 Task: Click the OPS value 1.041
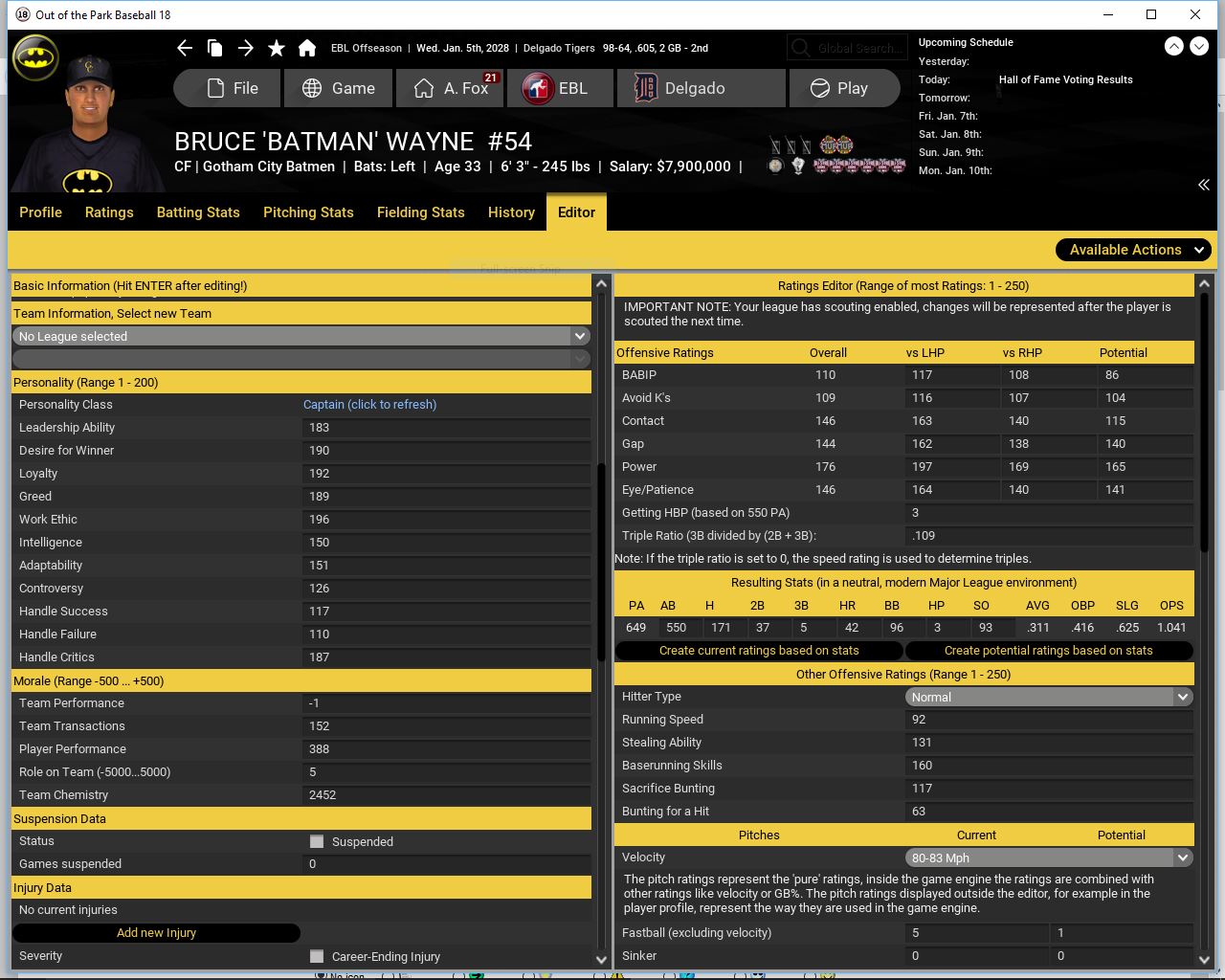(1171, 628)
